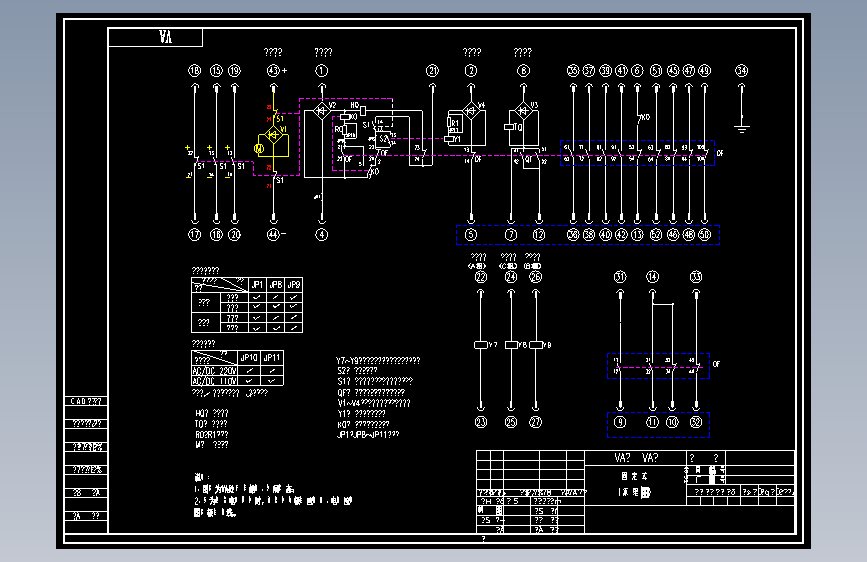The width and height of the screenshot is (867, 562).
Task: Select terminal circle numbered 18
Action: coord(195,71)
